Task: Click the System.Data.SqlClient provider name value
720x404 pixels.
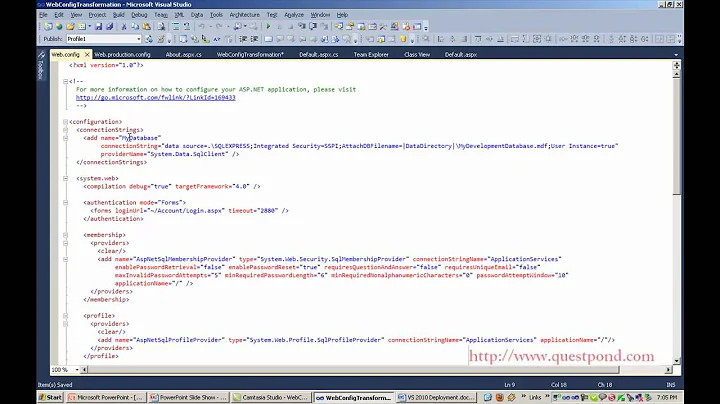Action: 189,154
